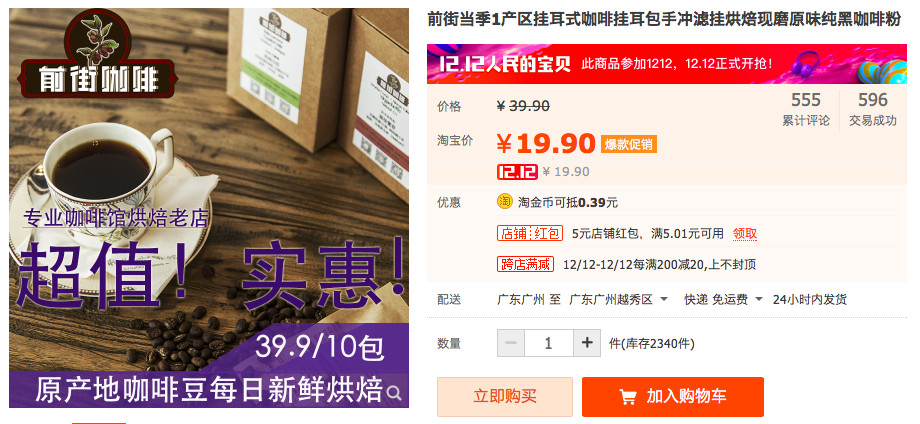Click the 爆款促销 orange label

click(628, 144)
